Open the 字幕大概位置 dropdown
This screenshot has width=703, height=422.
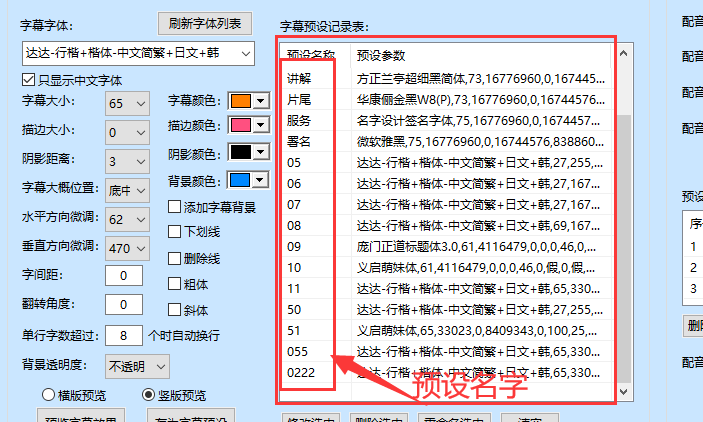pyautogui.click(x=127, y=191)
